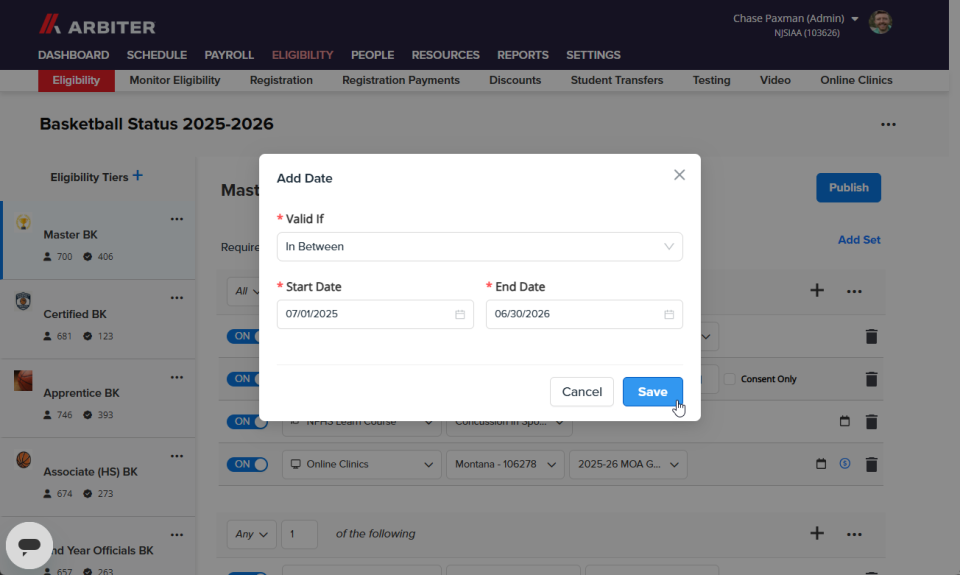The height and width of the screenshot is (575, 960).
Task: Toggle the NFHS Learn Course switch
Action: [x=247, y=422]
